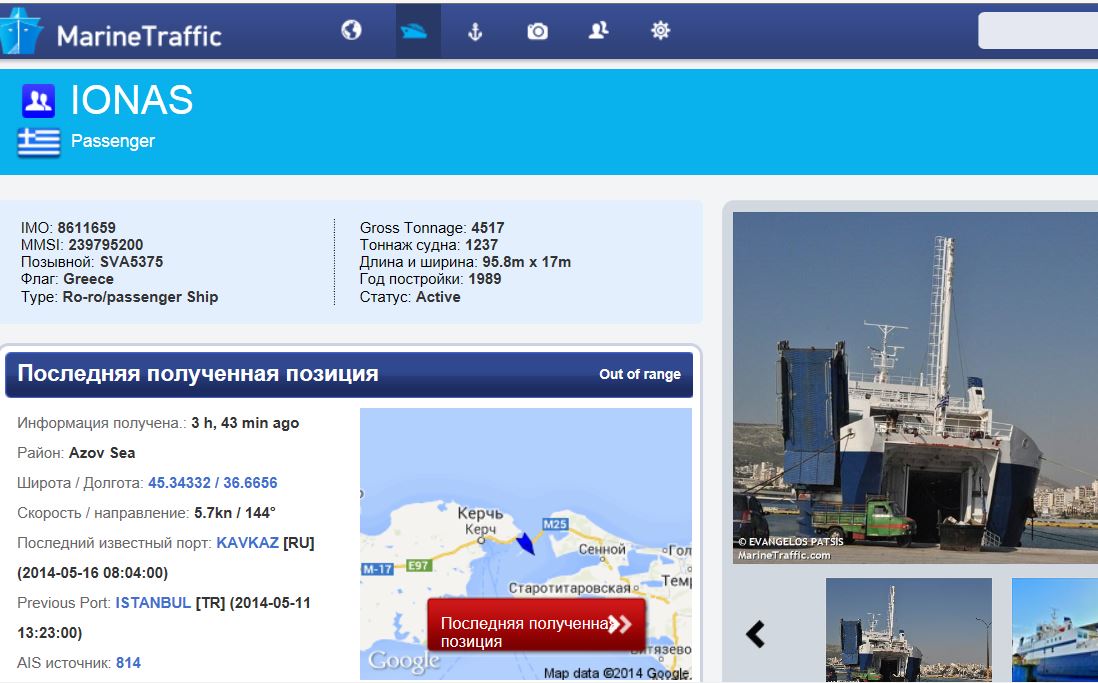Click the blue vessel marker on map
Viewport: 1098px width, 683px height.
pyautogui.click(x=526, y=543)
